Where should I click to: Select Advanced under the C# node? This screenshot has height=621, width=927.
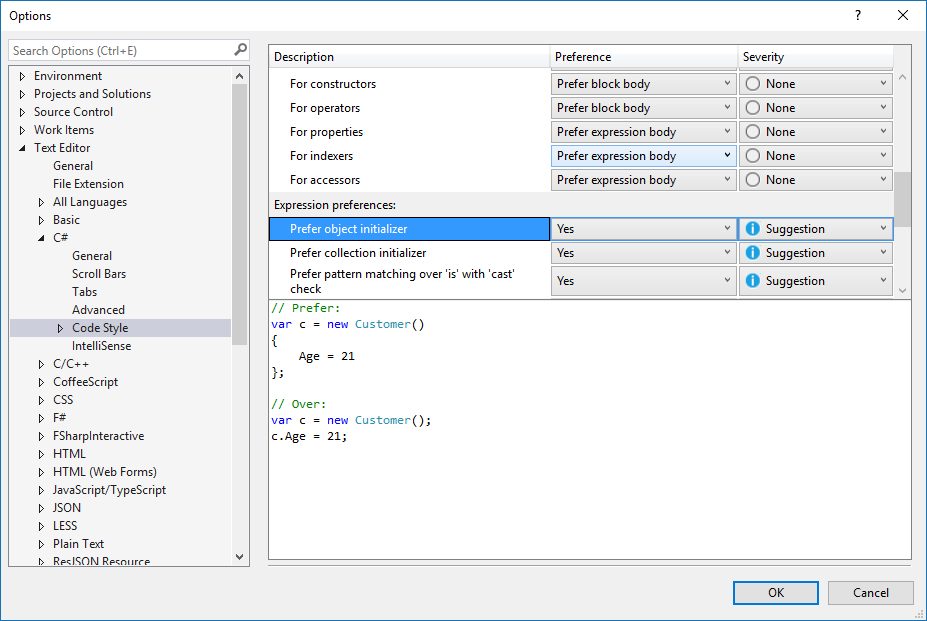(98, 310)
